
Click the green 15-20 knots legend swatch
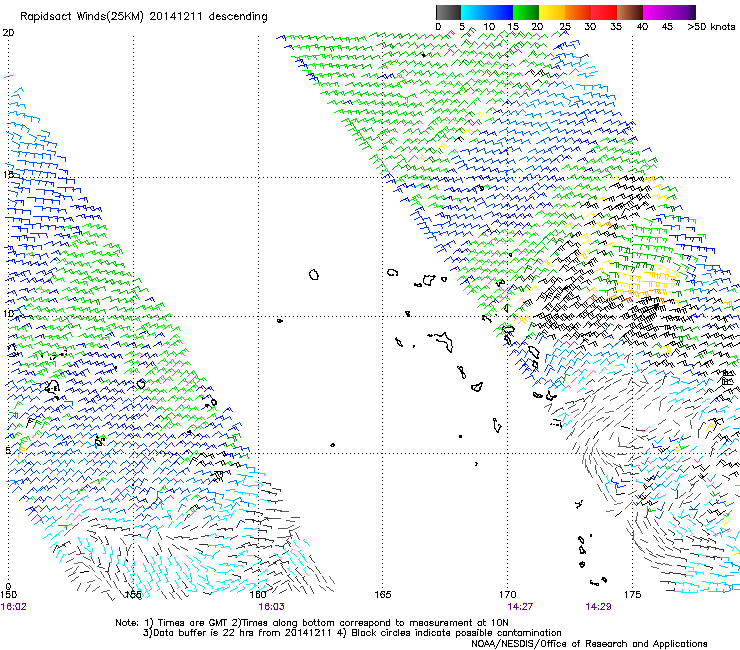(x=526, y=12)
